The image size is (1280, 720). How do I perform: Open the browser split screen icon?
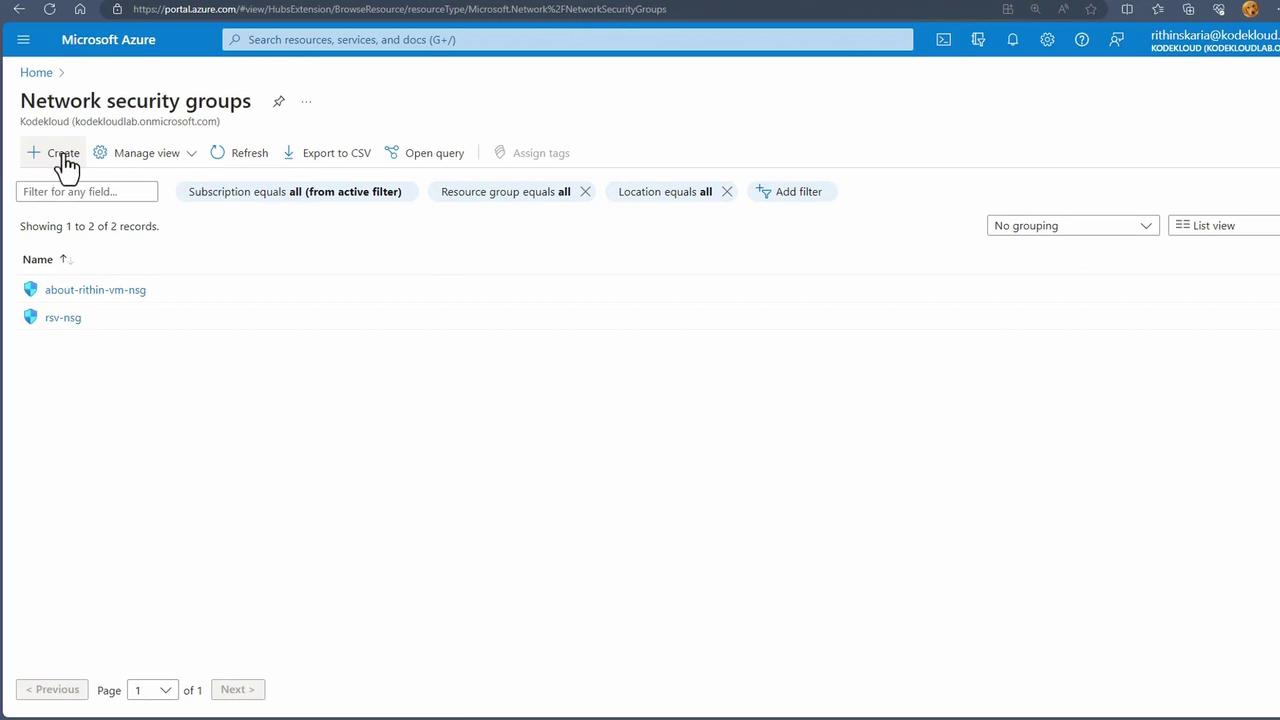click(x=1127, y=9)
